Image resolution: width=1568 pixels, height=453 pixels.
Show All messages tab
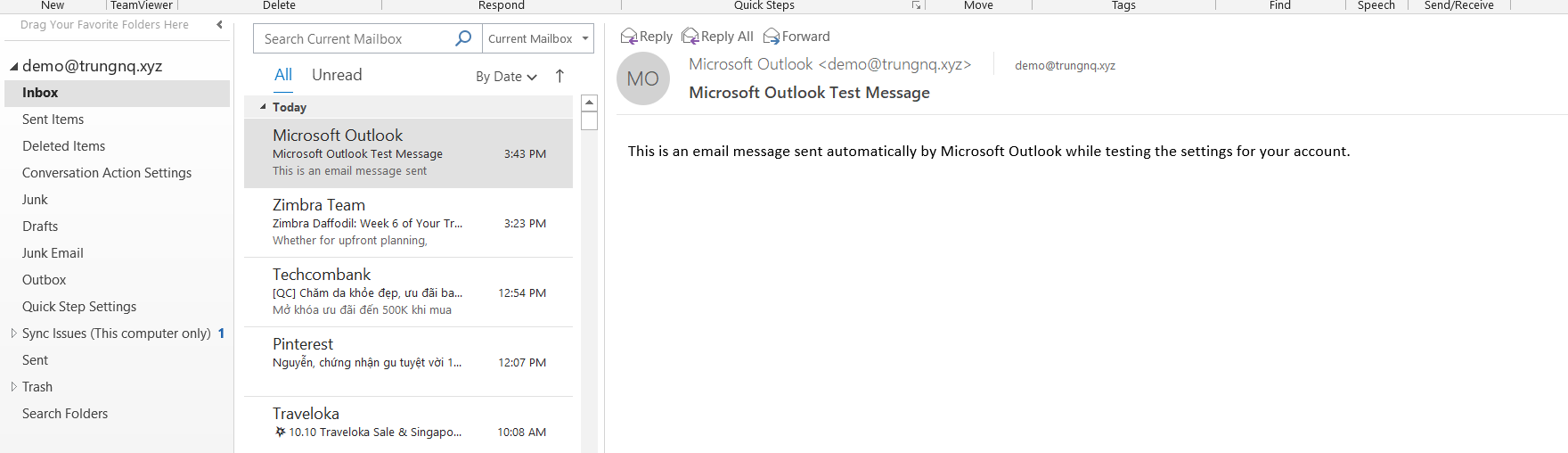[x=283, y=75]
